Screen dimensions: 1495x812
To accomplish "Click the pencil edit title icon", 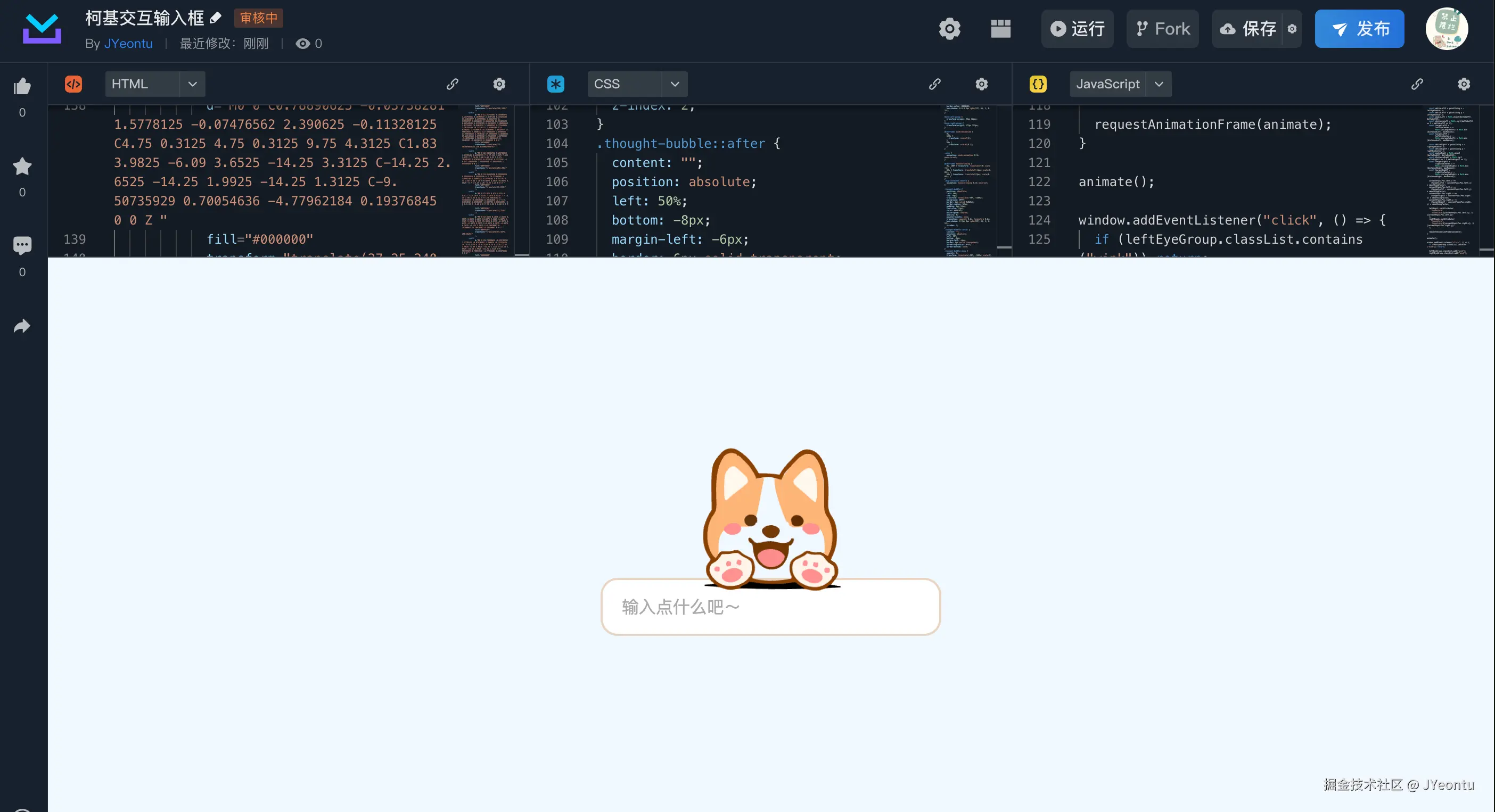I will click(x=216, y=18).
